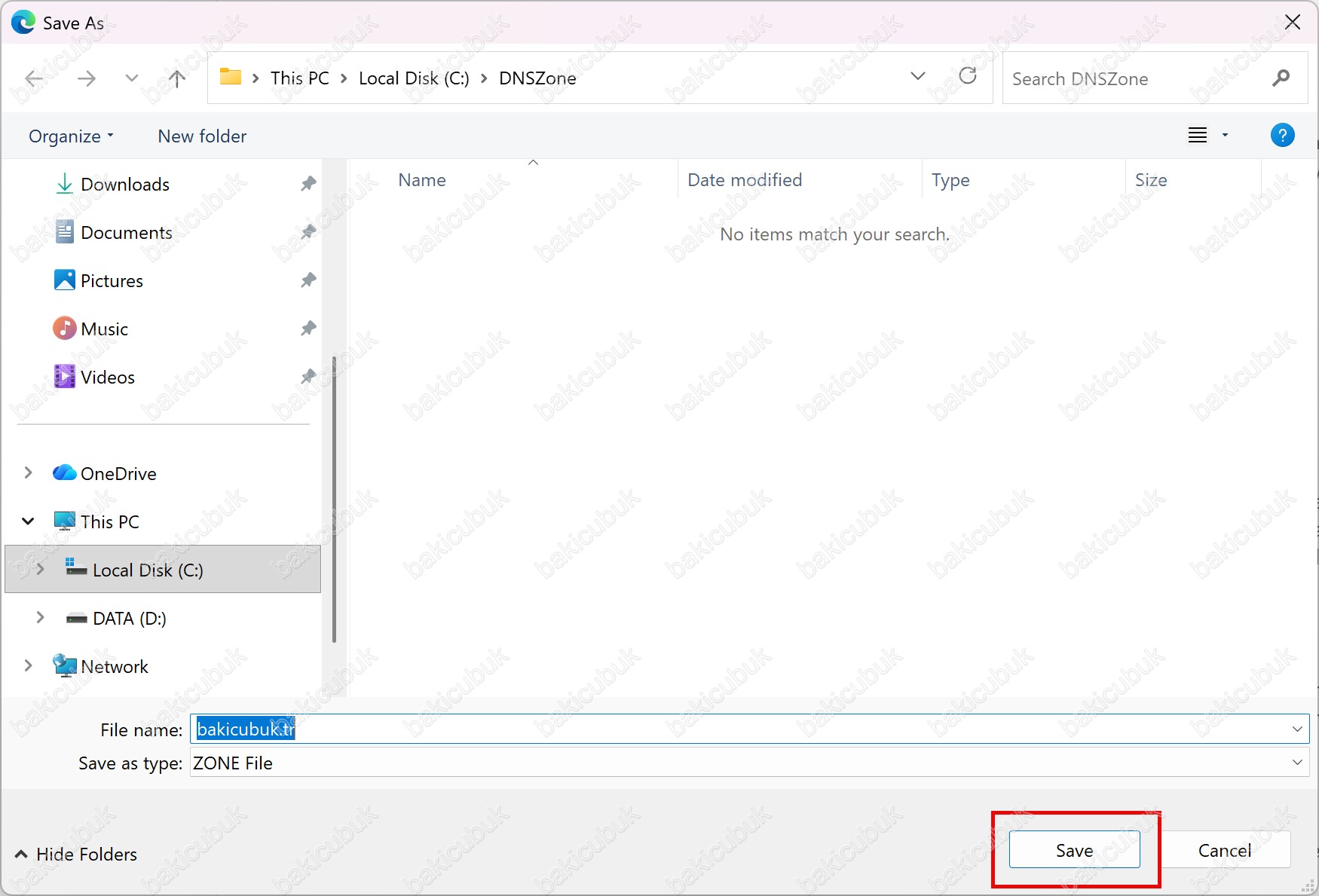
Task: Click the search magnifier icon
Action: (x=1281, y=78)
